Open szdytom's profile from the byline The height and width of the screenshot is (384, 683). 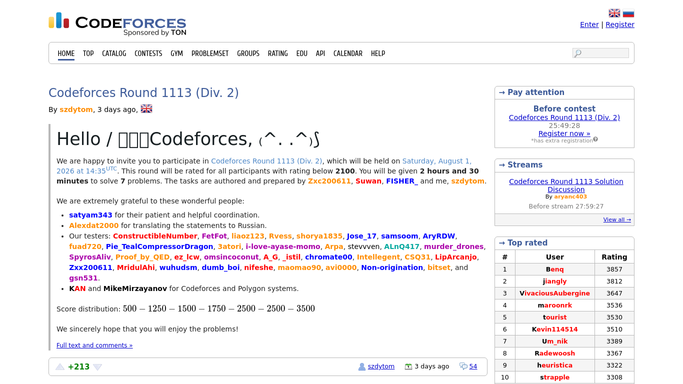pos(76,110)
